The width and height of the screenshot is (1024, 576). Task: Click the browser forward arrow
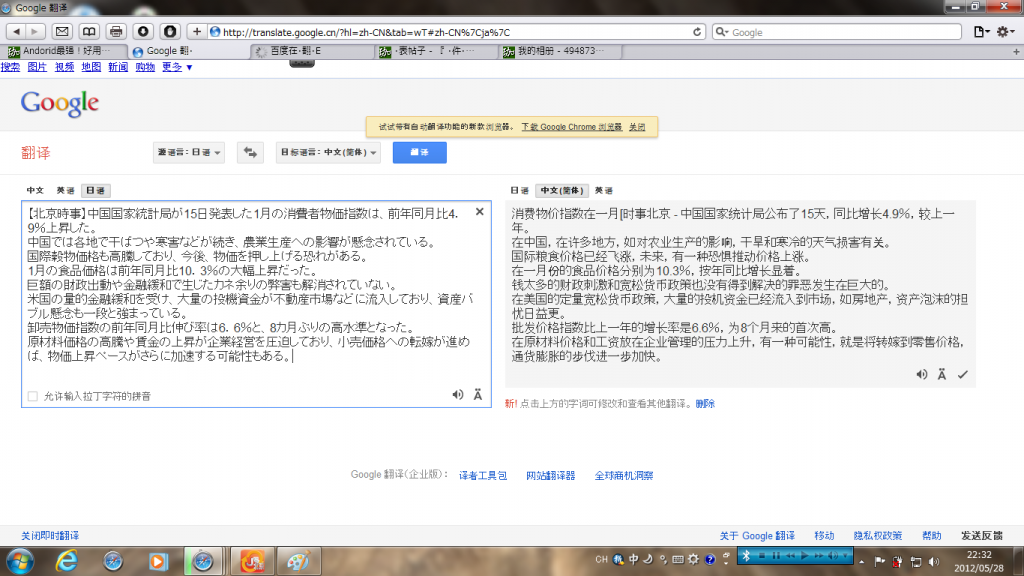35,31
